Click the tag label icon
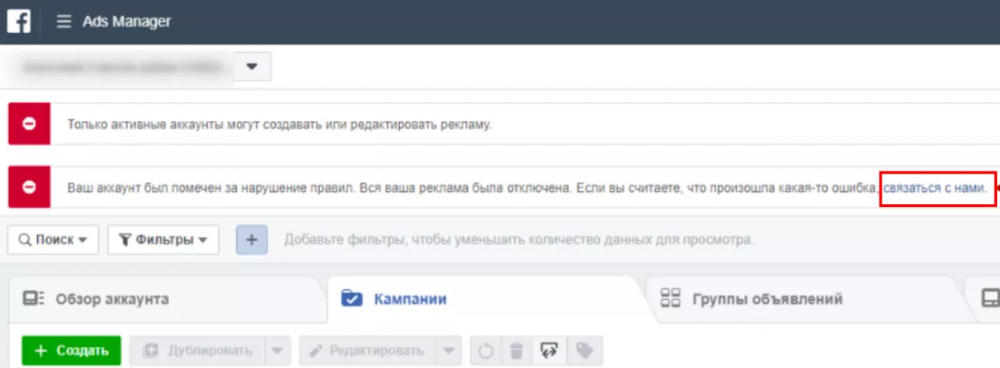Image resolution: width=1000 pixels, height=368 pixels. pyautogui.click(x=584, y=351)
